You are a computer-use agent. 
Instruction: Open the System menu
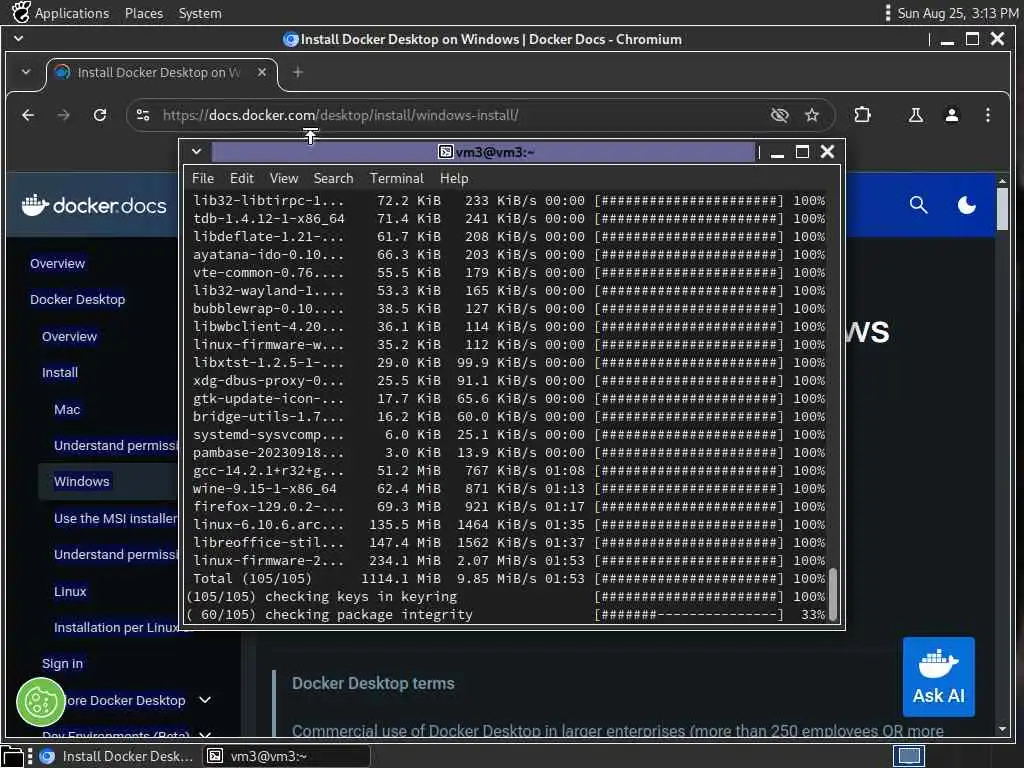click(x=200, y=13)
